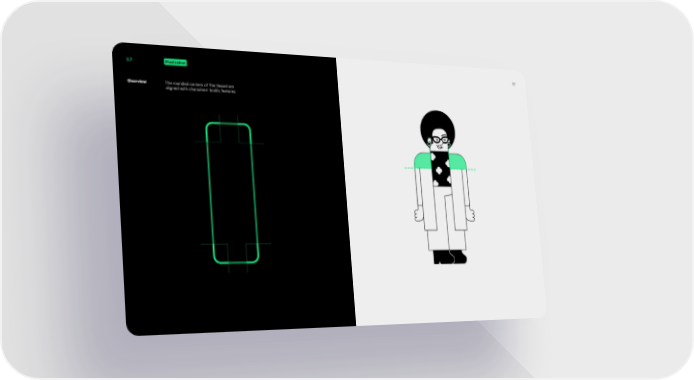Select the Overview heading
Screen dimensions: 694x380
137,81
